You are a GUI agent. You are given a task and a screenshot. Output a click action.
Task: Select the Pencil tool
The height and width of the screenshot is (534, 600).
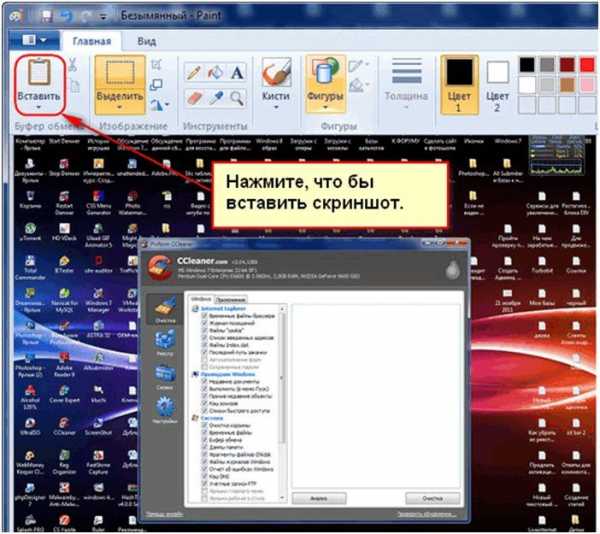(x=192, y=71)
